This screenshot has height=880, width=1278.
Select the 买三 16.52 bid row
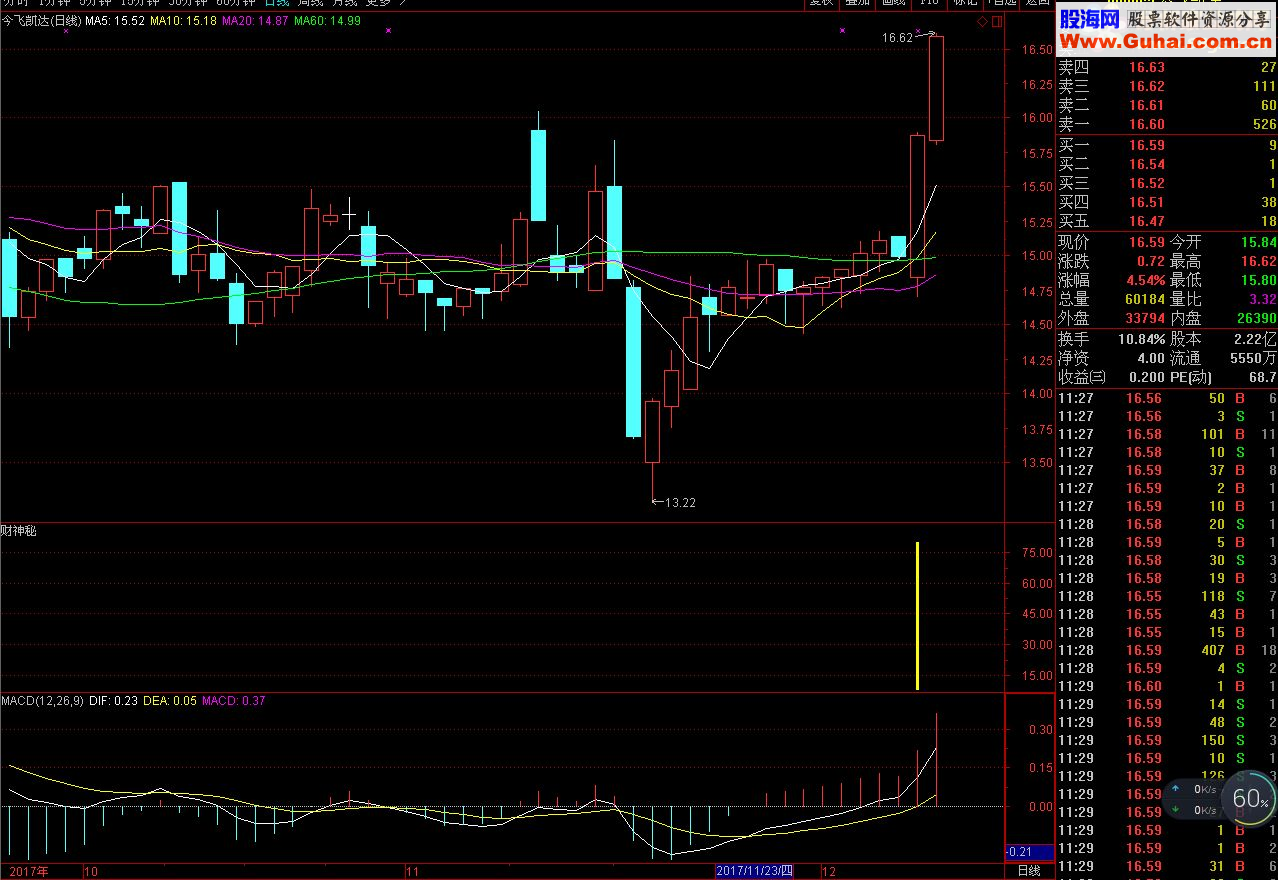click(1167, 183)
